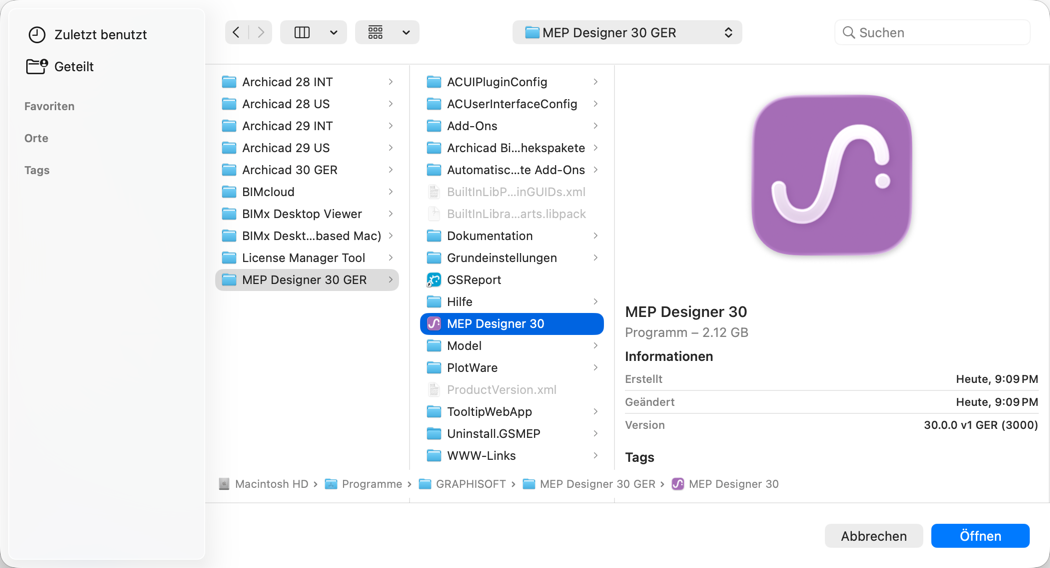Click the Erstellt date Heute, 9:09 PM

(x=997, y=379)
